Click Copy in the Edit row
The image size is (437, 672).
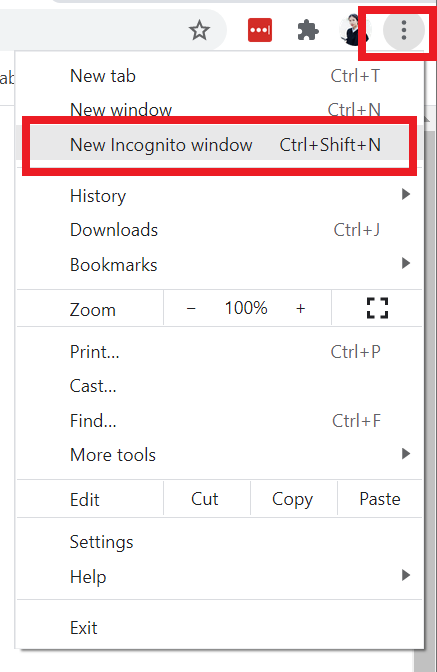click(293, 499)
